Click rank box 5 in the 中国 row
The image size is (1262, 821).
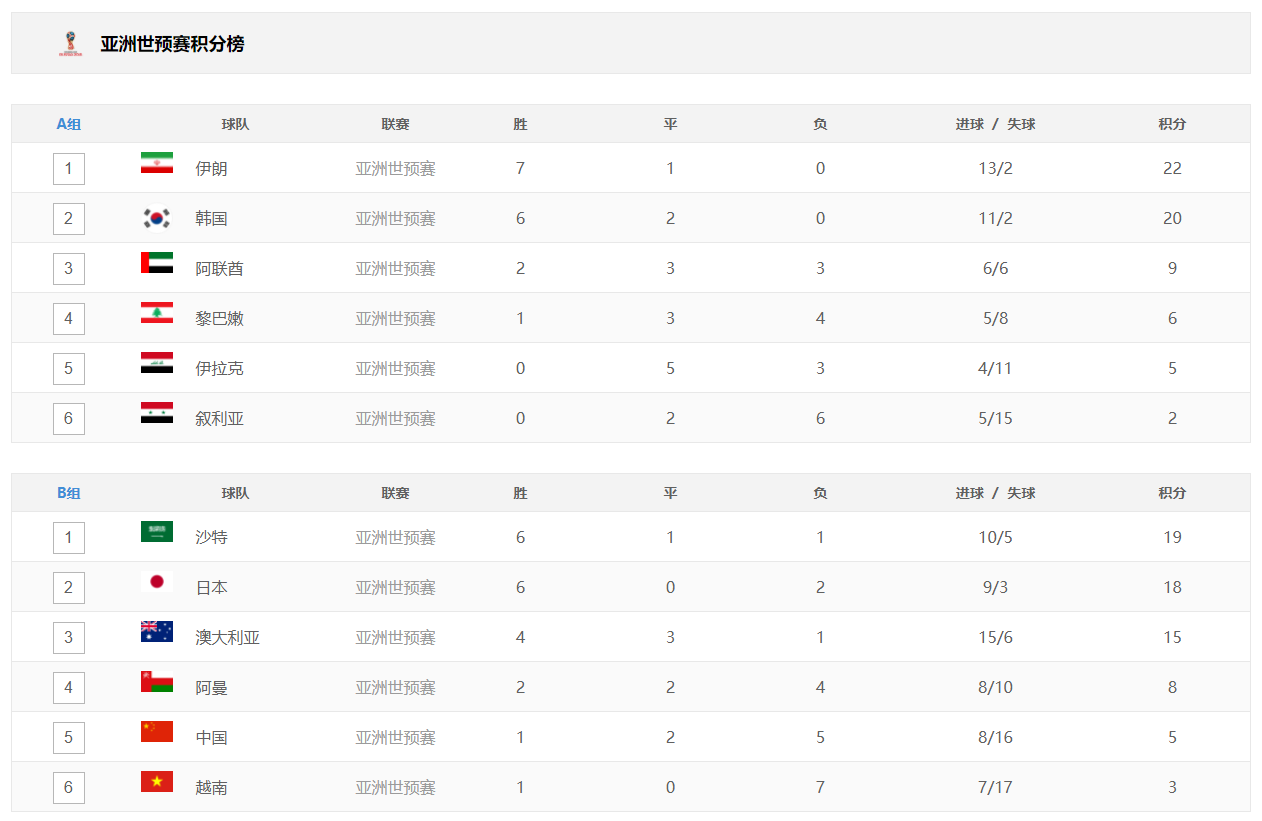pos(69,737)
